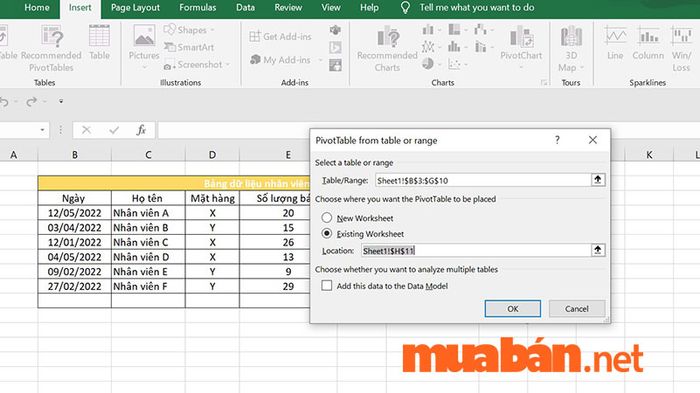The height and width of the screenshot is (393, 700).
Task: Click the Tell me what you want search box
Action: (x=476, y=8)
